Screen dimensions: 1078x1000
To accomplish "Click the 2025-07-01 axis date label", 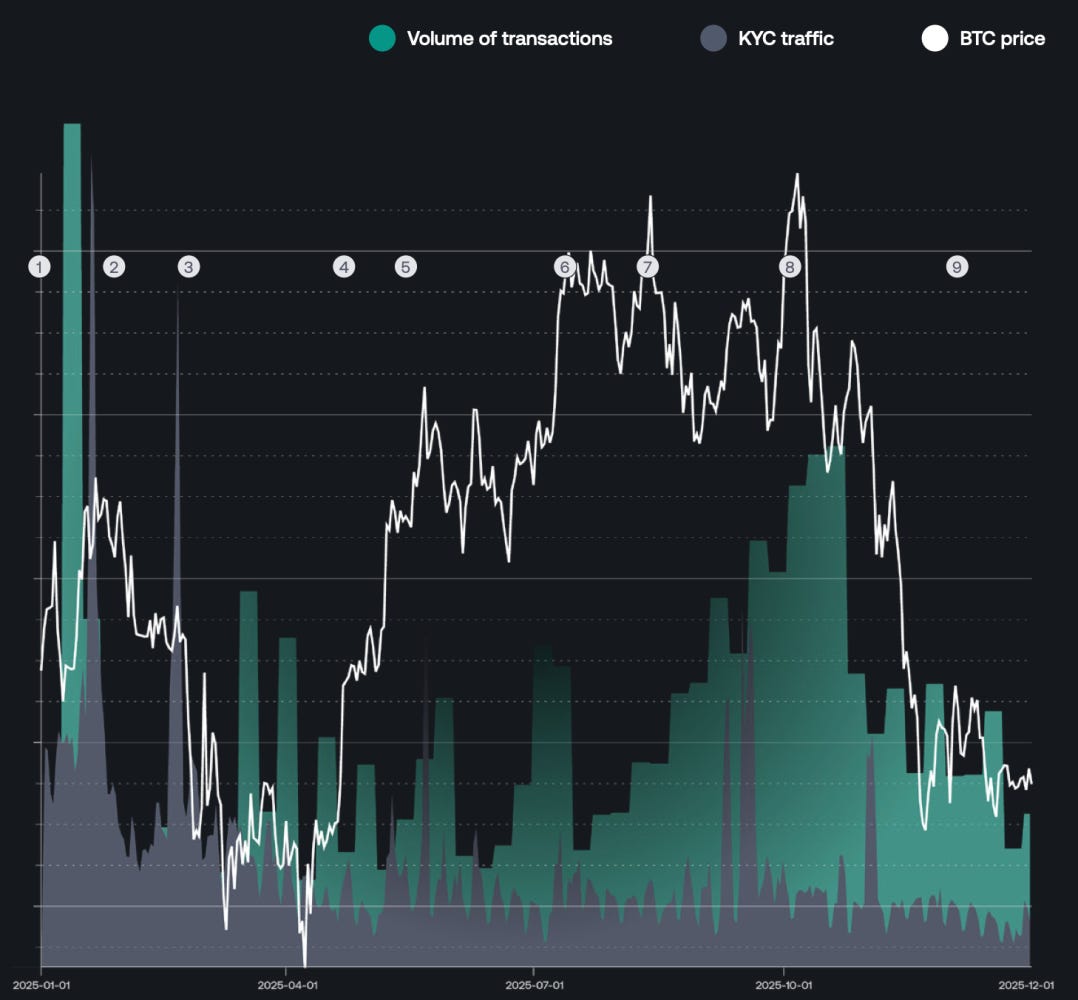I will pos(534,985).
